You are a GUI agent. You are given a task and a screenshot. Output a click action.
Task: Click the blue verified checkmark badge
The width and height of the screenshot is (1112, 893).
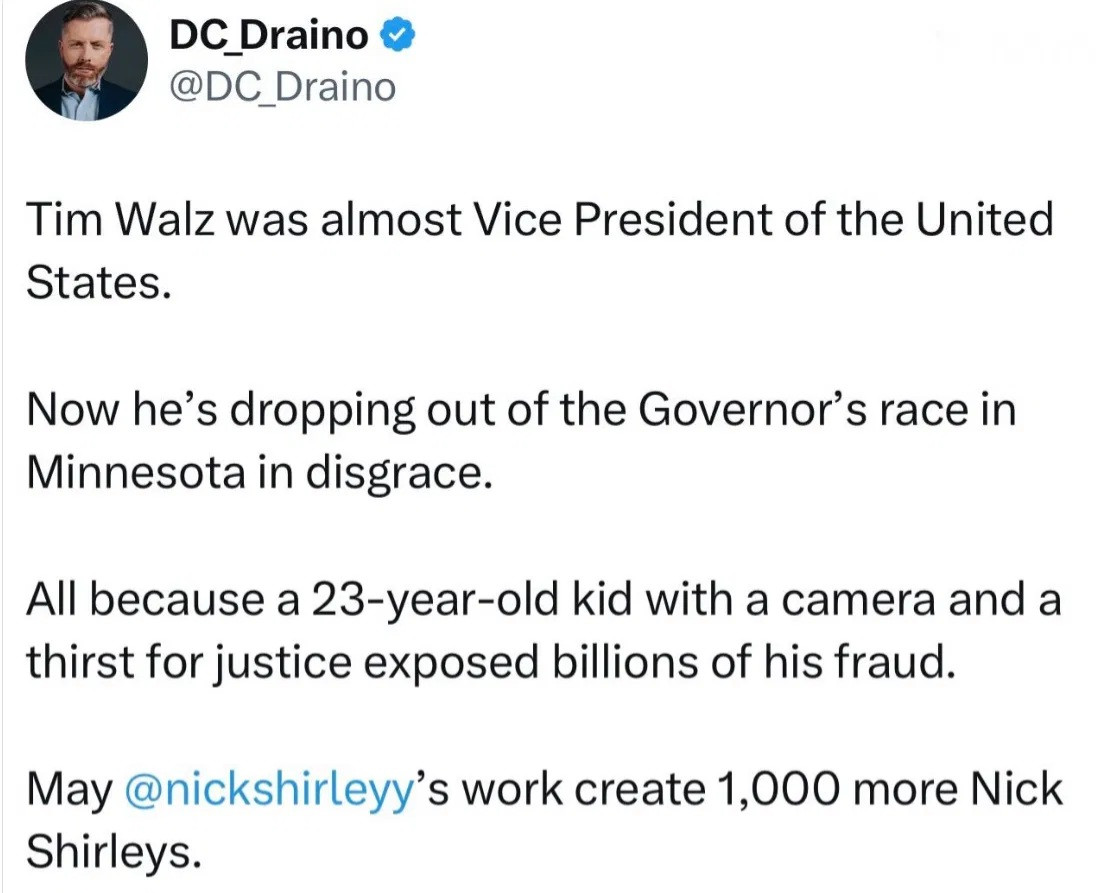397,37
